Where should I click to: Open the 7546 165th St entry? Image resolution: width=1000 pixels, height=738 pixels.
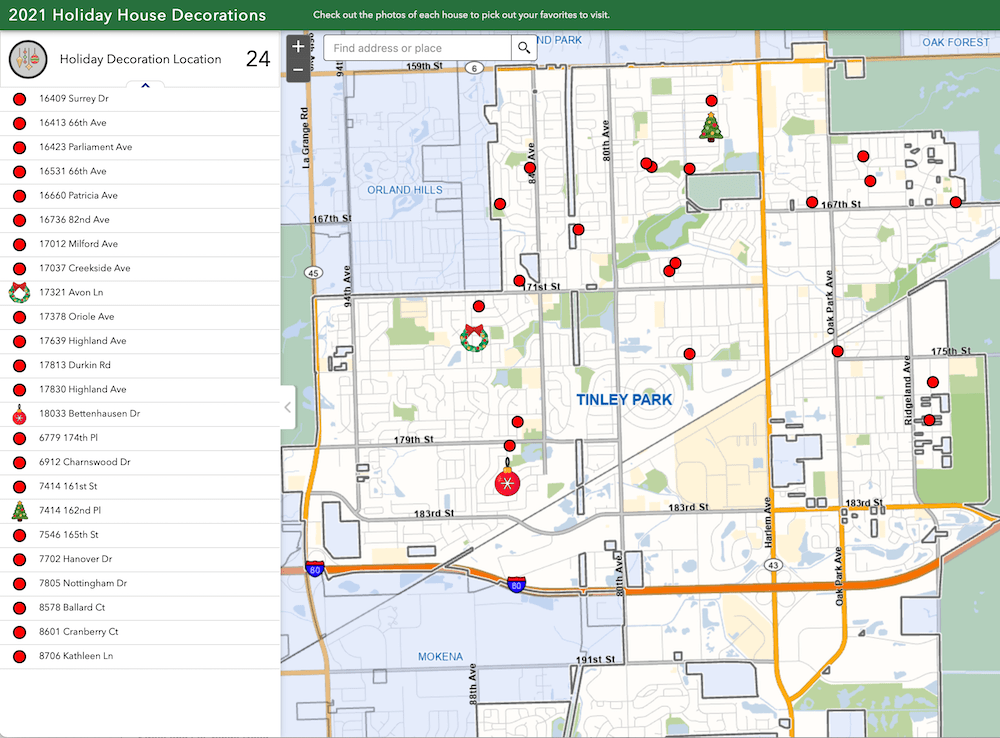(140, 535)
